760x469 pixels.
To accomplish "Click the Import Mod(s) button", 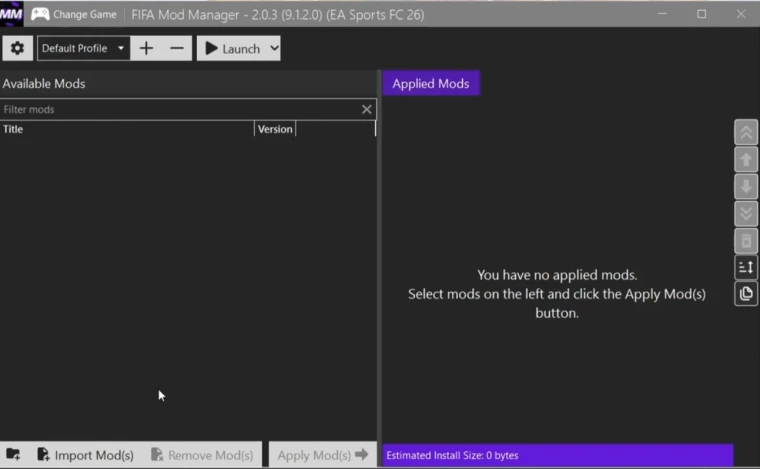I will pos(85,455).
